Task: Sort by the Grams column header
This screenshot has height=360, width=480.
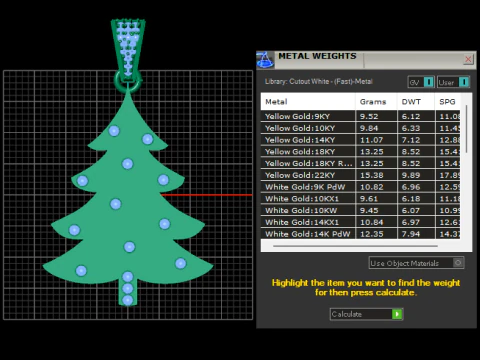Action: (376, 102)
